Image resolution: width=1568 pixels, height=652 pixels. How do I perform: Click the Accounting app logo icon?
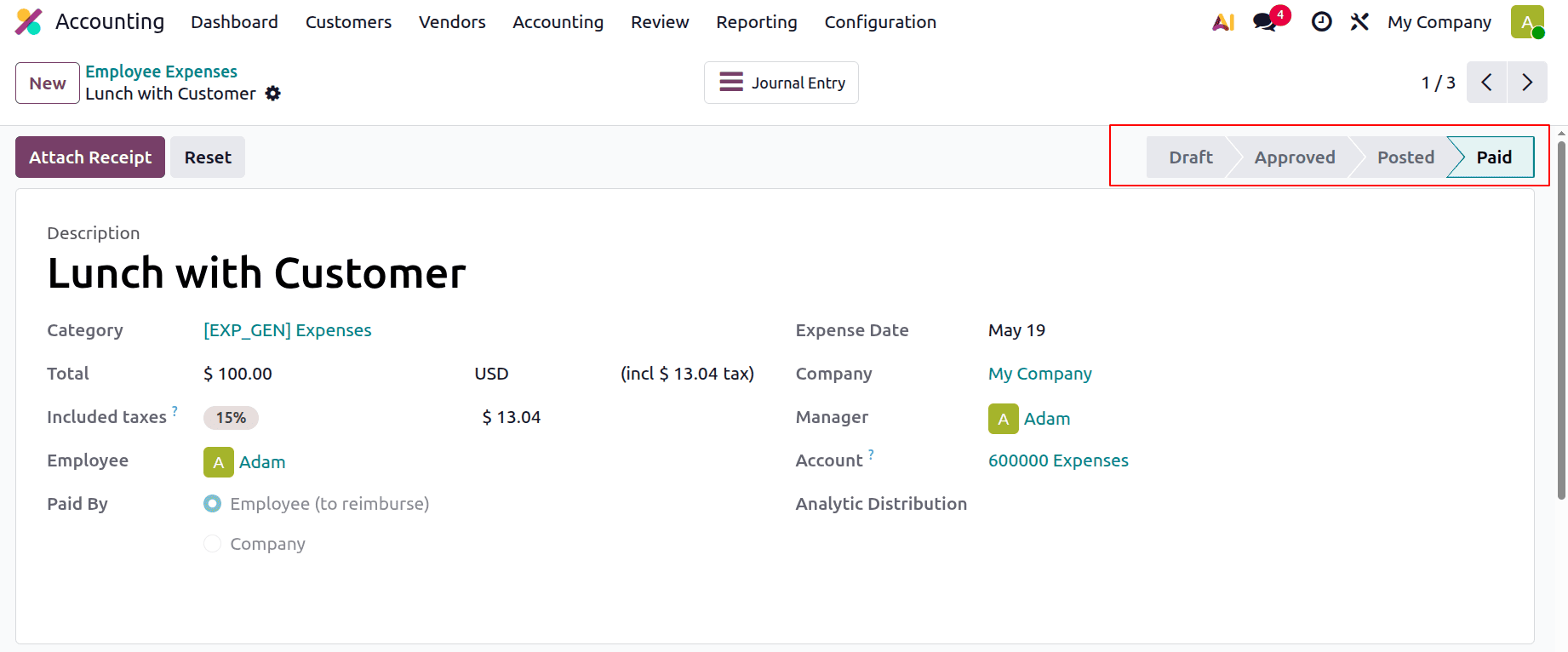coord(29,22)
